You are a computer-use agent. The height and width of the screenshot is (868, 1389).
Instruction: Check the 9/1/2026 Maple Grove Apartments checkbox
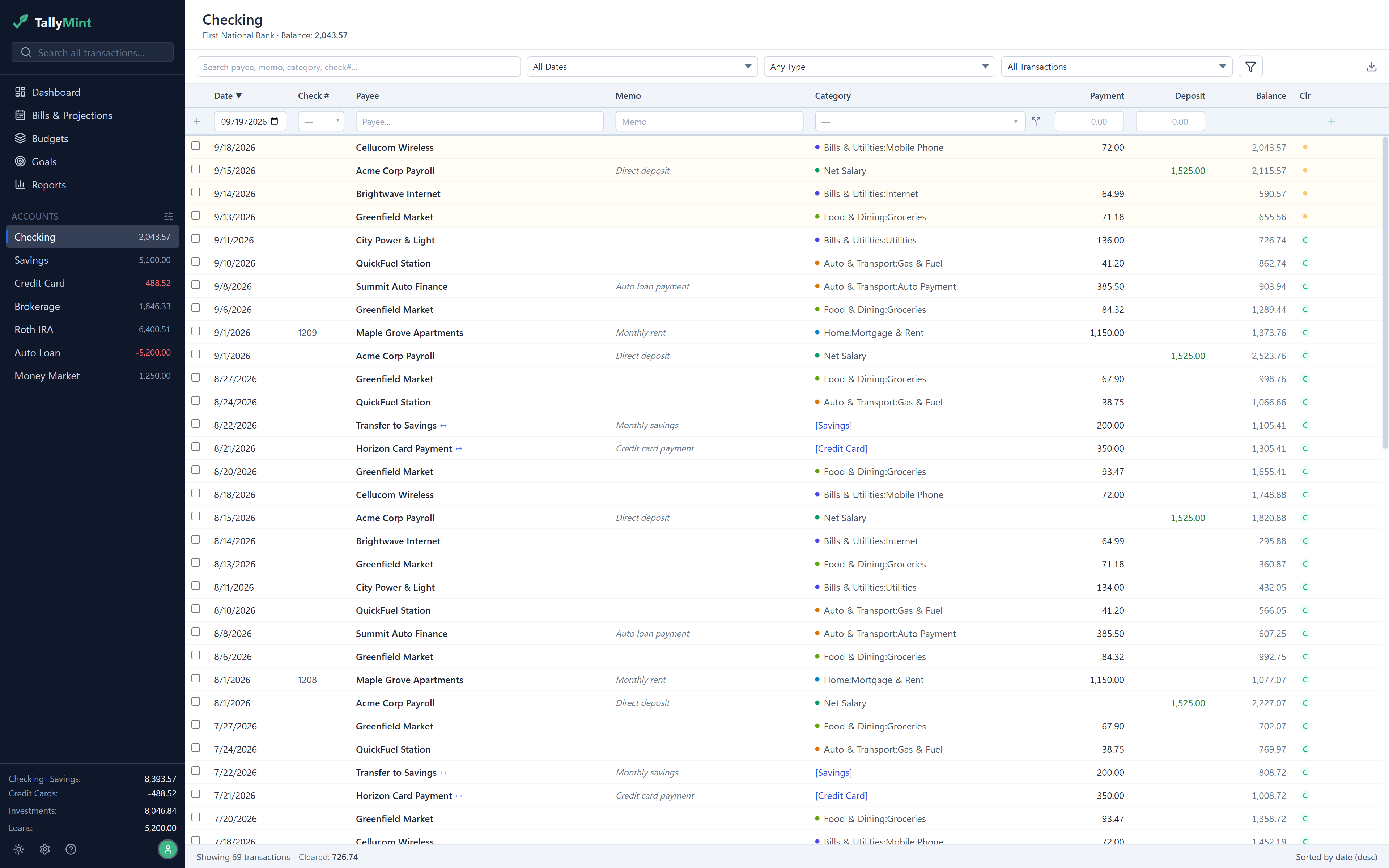196,331
